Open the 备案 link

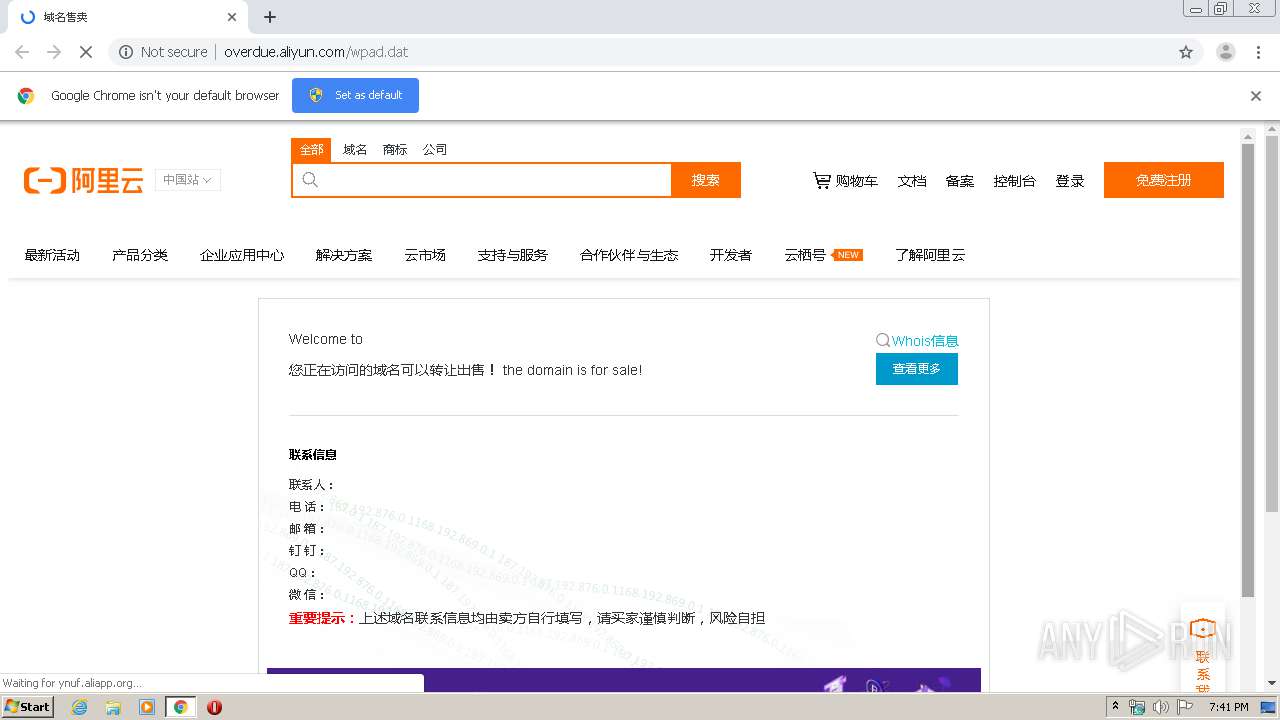pyautogui.click(x=960, y=181)
